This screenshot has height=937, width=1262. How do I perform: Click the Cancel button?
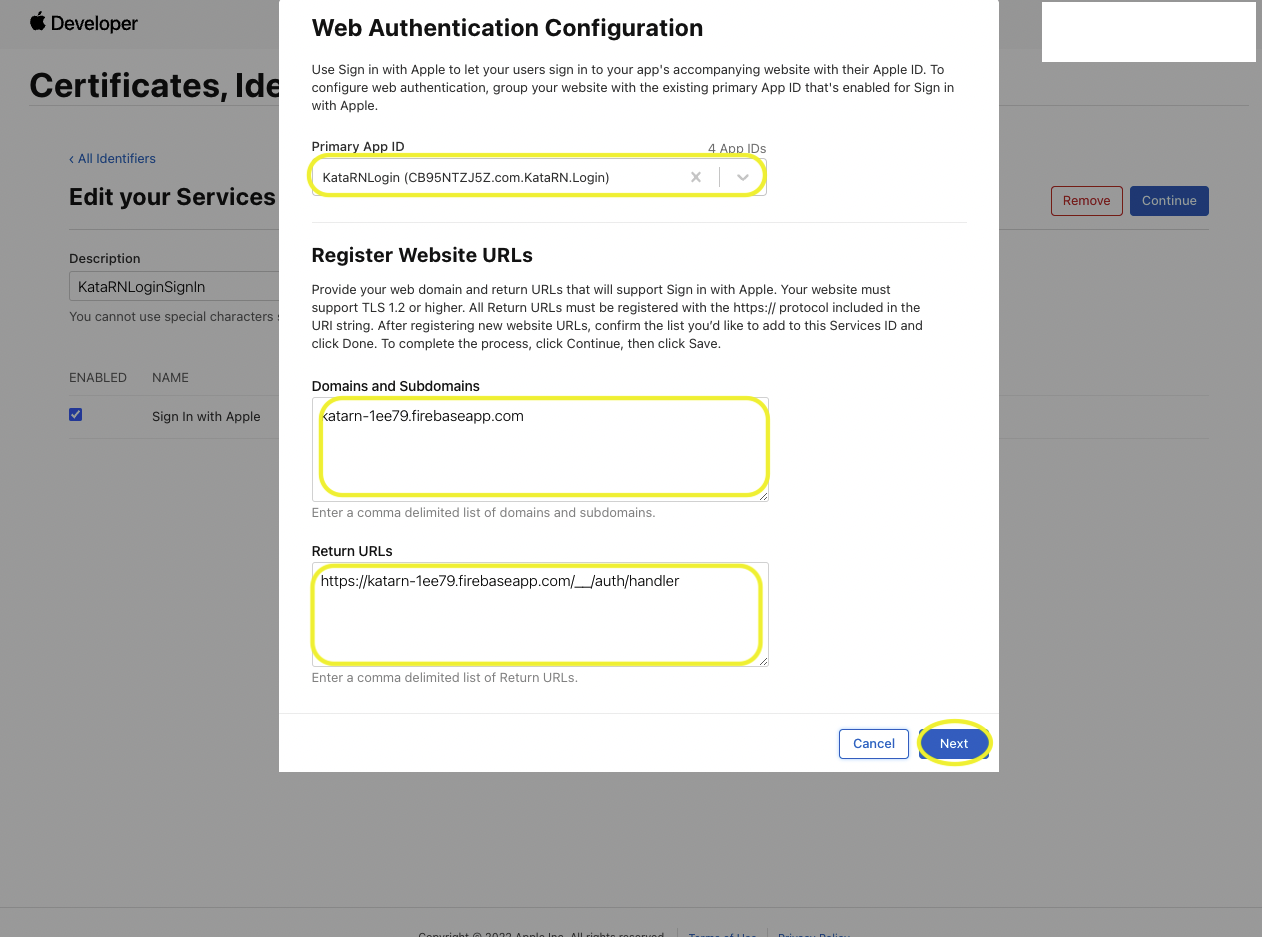coord(874,743)
